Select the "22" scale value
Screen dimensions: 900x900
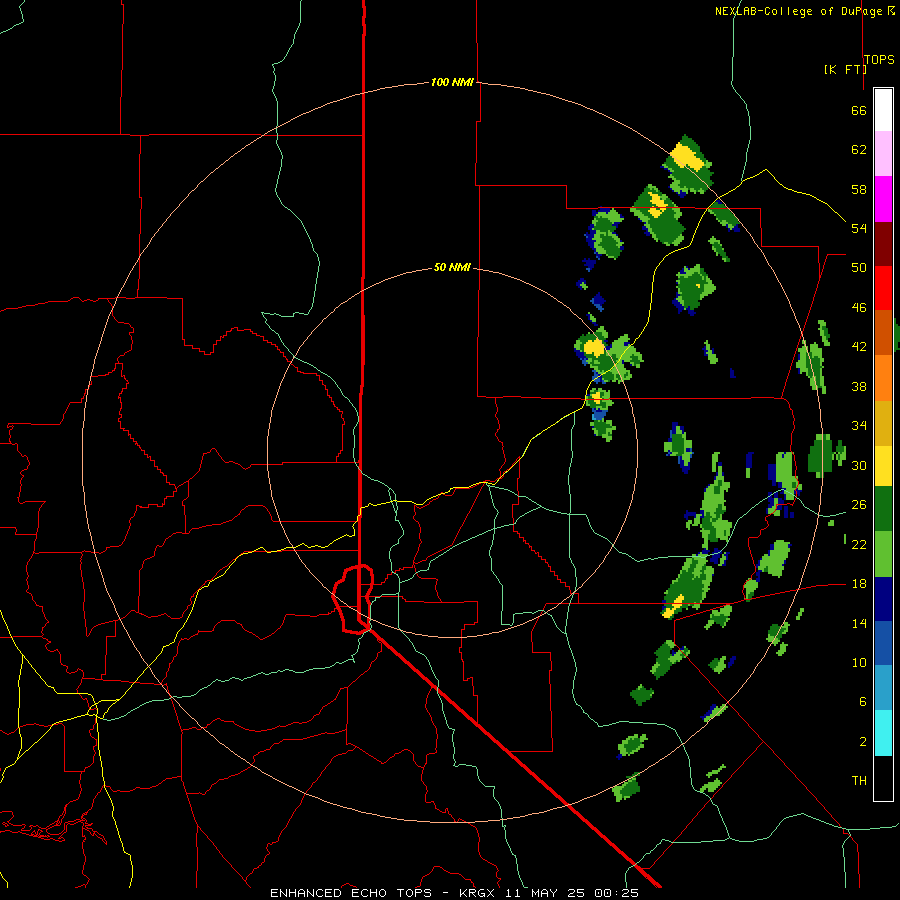[859, 544]
